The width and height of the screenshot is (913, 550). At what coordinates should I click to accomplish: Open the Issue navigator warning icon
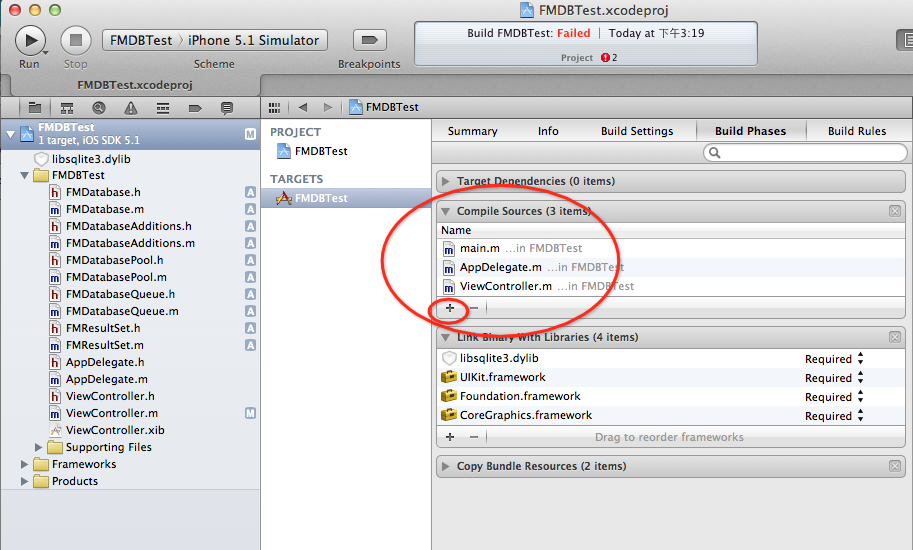(x=131, y=108)
